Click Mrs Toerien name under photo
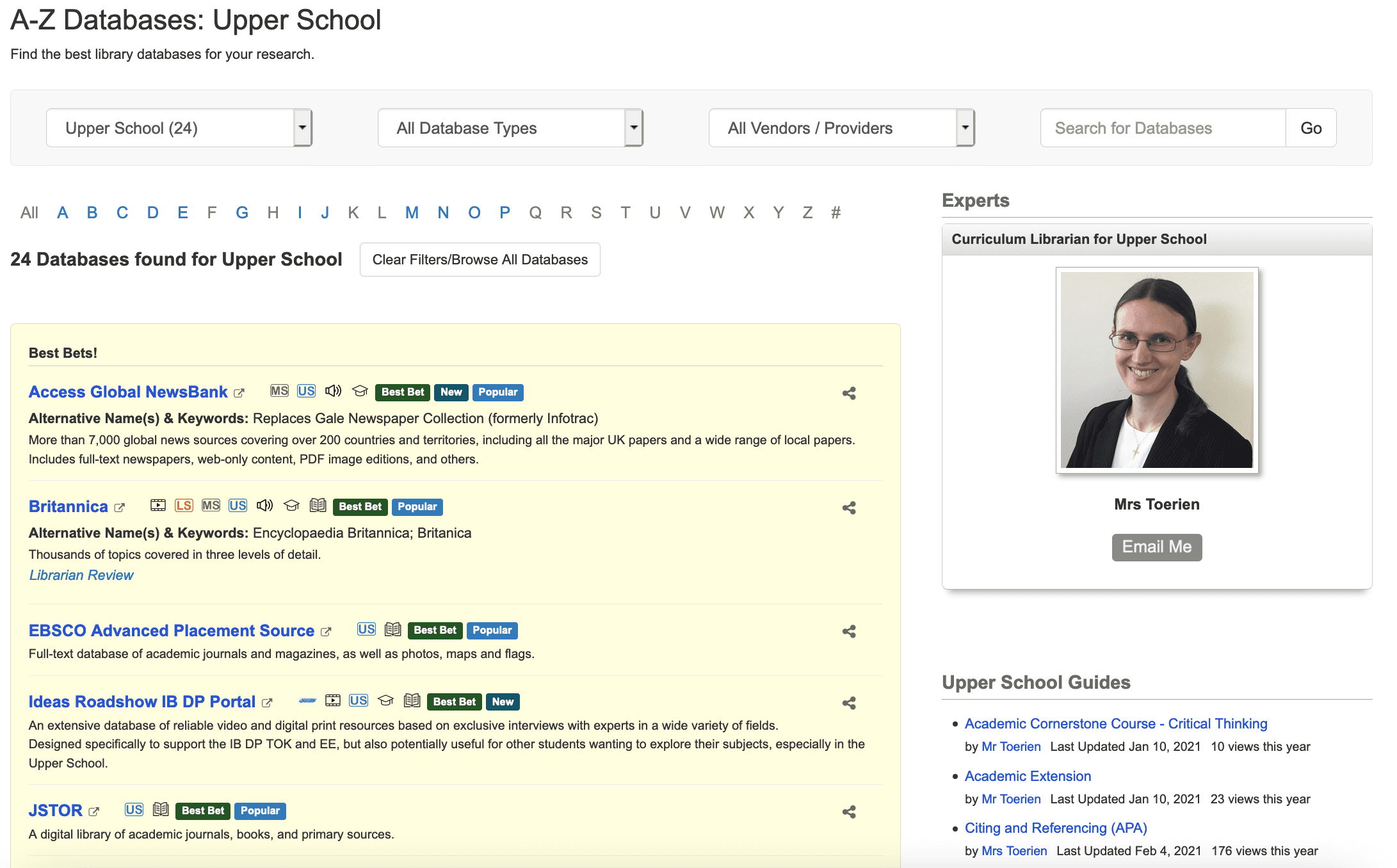 (x=1156, y=504)
